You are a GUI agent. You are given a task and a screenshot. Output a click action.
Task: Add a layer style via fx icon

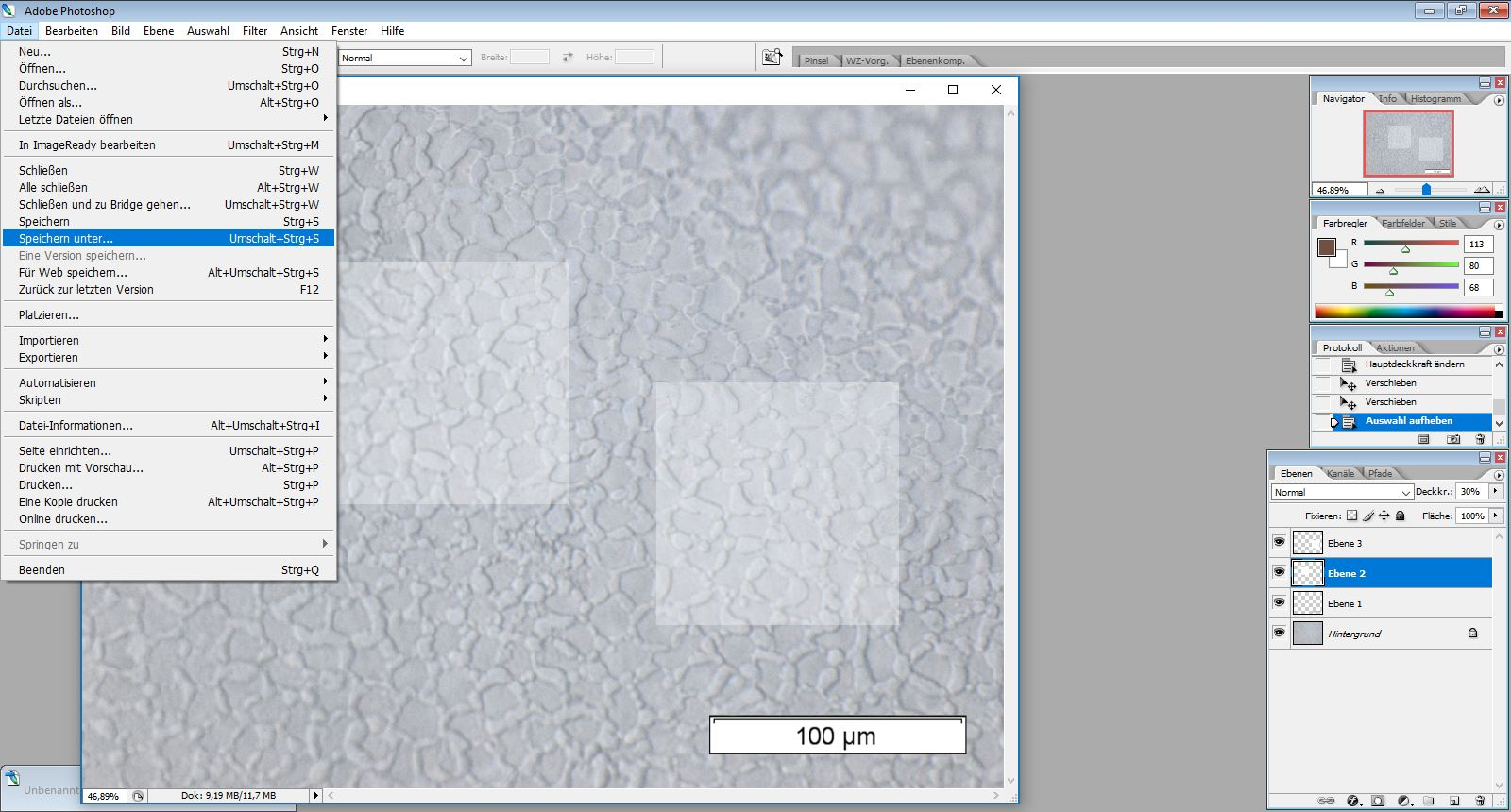[1352, 801]
